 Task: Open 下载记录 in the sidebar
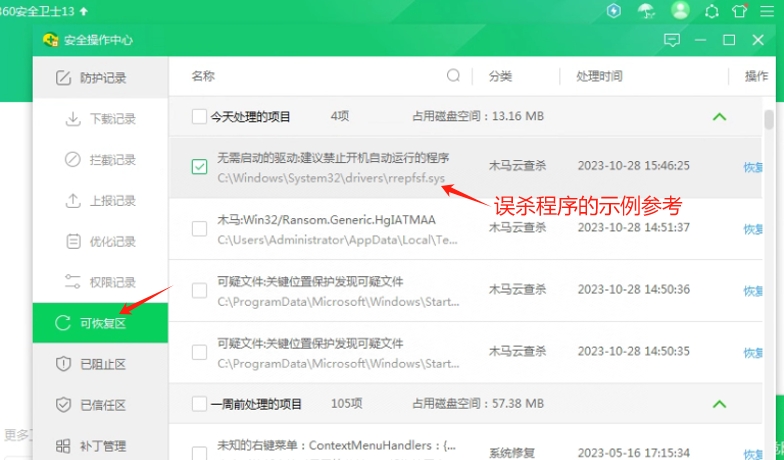[x=100, y=118]
